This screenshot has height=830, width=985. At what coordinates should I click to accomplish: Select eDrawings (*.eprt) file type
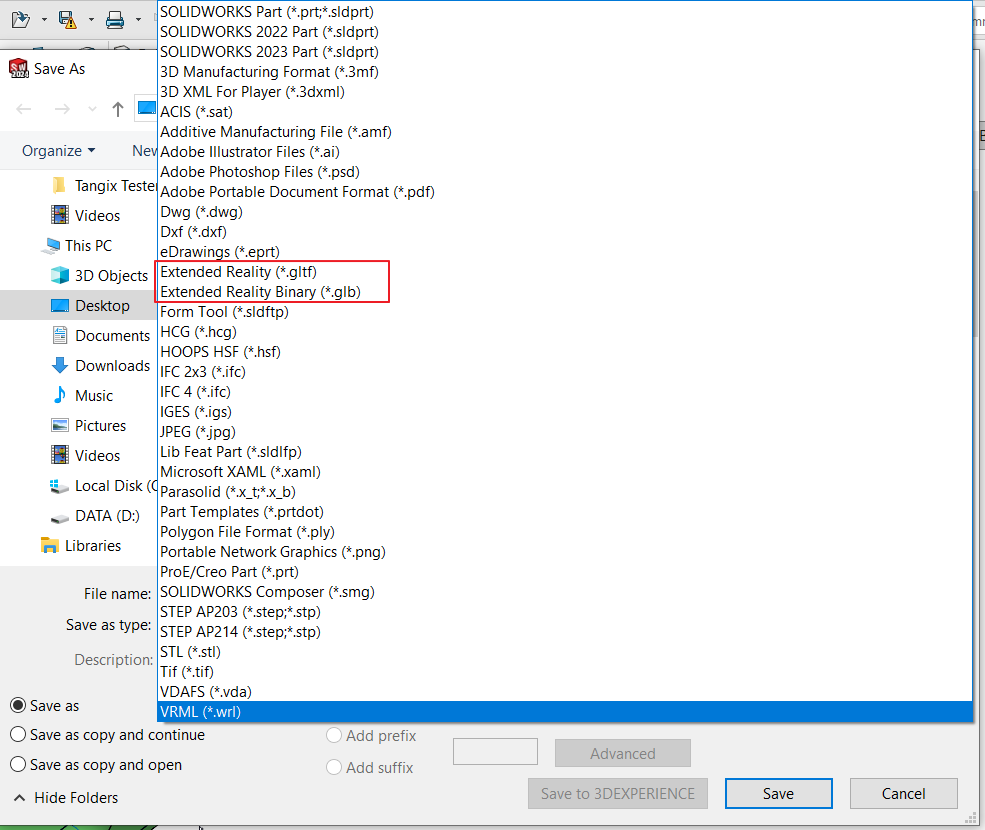pos(564,252)
